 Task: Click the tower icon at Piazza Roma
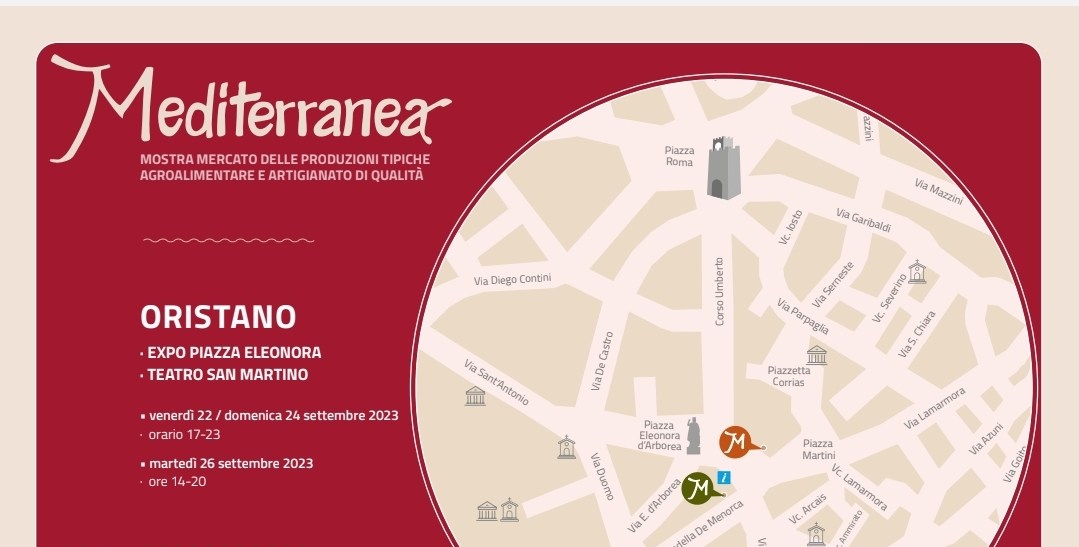click(x=723, y=168)
